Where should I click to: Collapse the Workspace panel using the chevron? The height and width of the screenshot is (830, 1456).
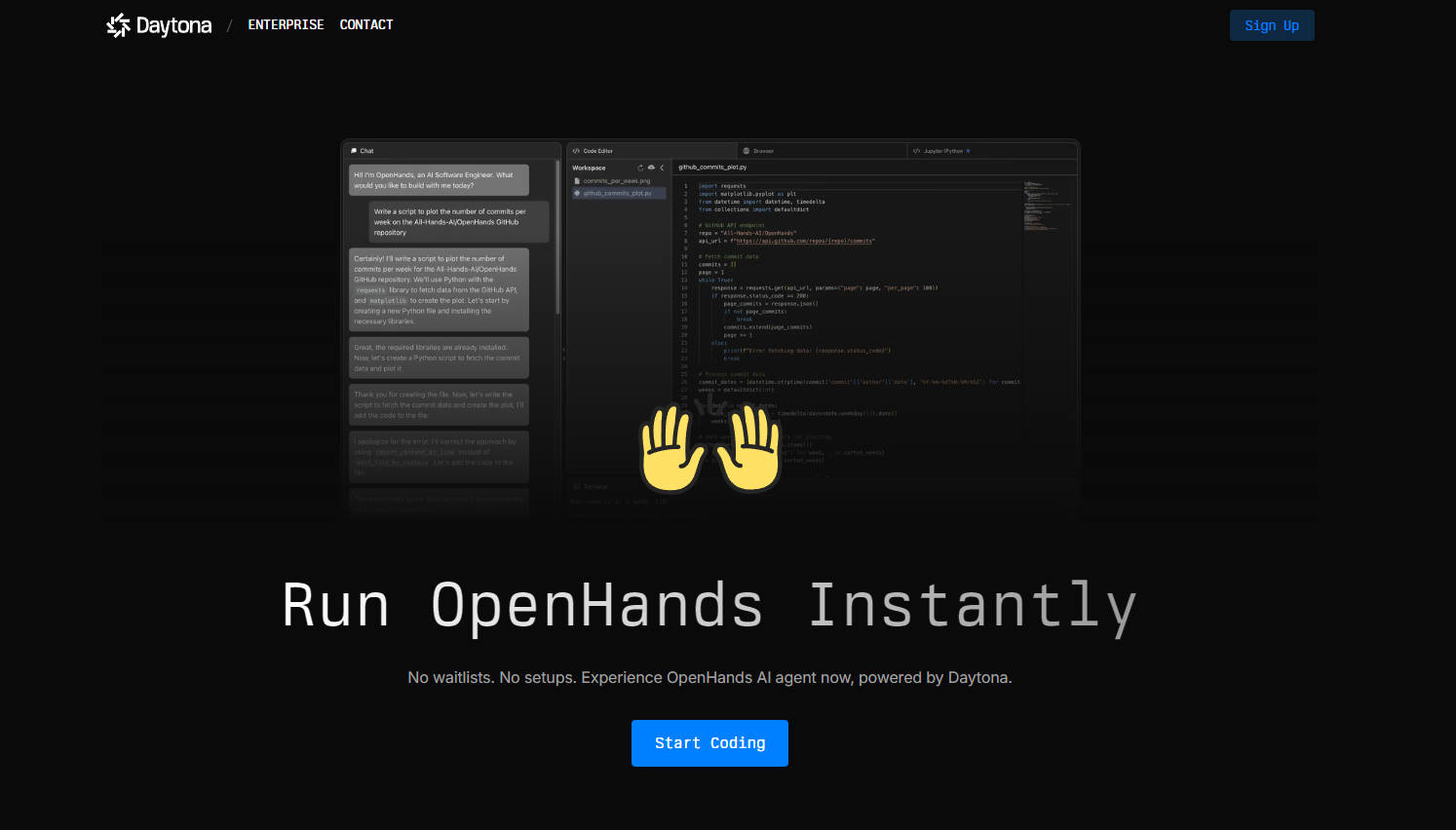[x=662, y=168]
